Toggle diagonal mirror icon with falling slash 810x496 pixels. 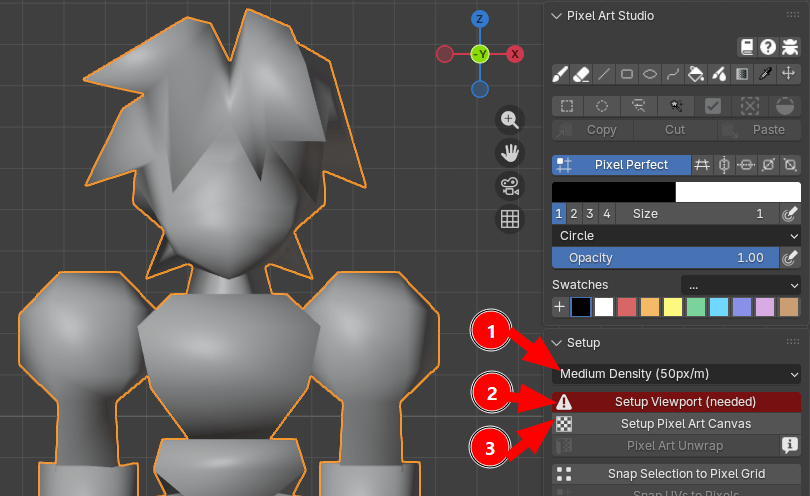tap(790, 165)
